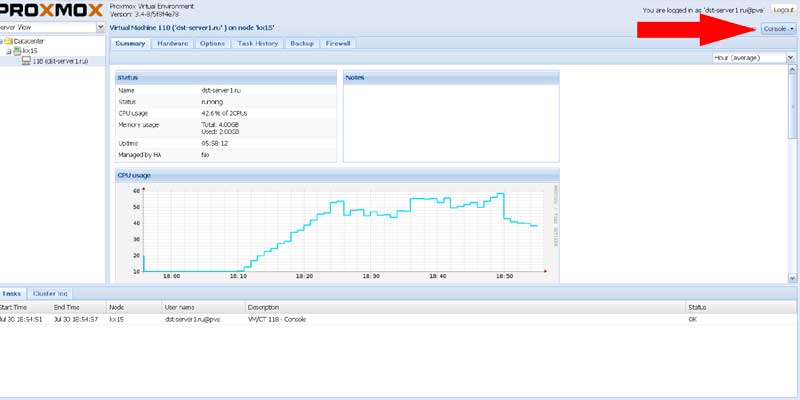Screen dimensions: 800x400
Task: Click the 'Managed by HA' label
Action: [140, 155]
